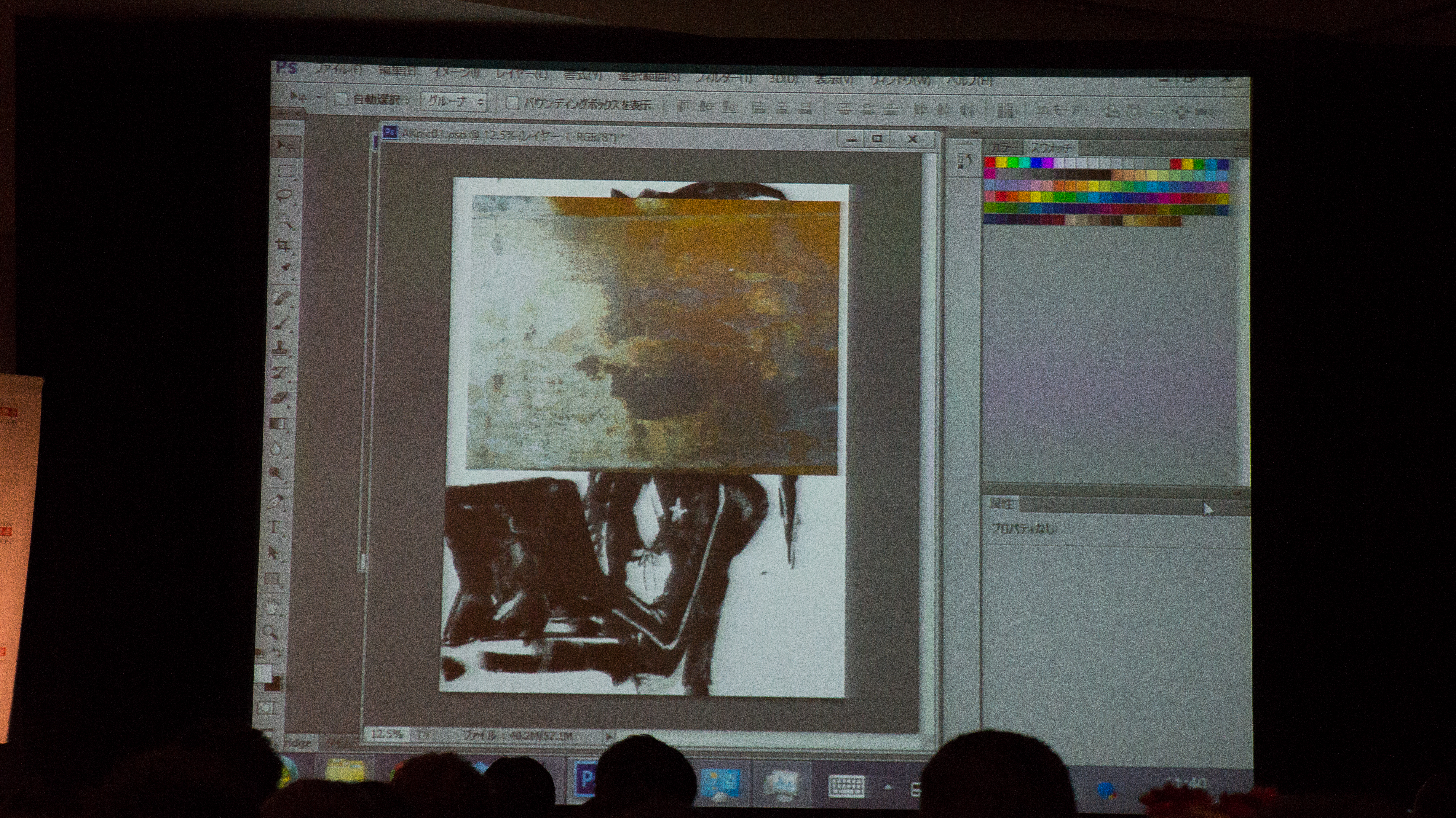
Task: Select the Pen tool
Action: (x=275, y=502)
